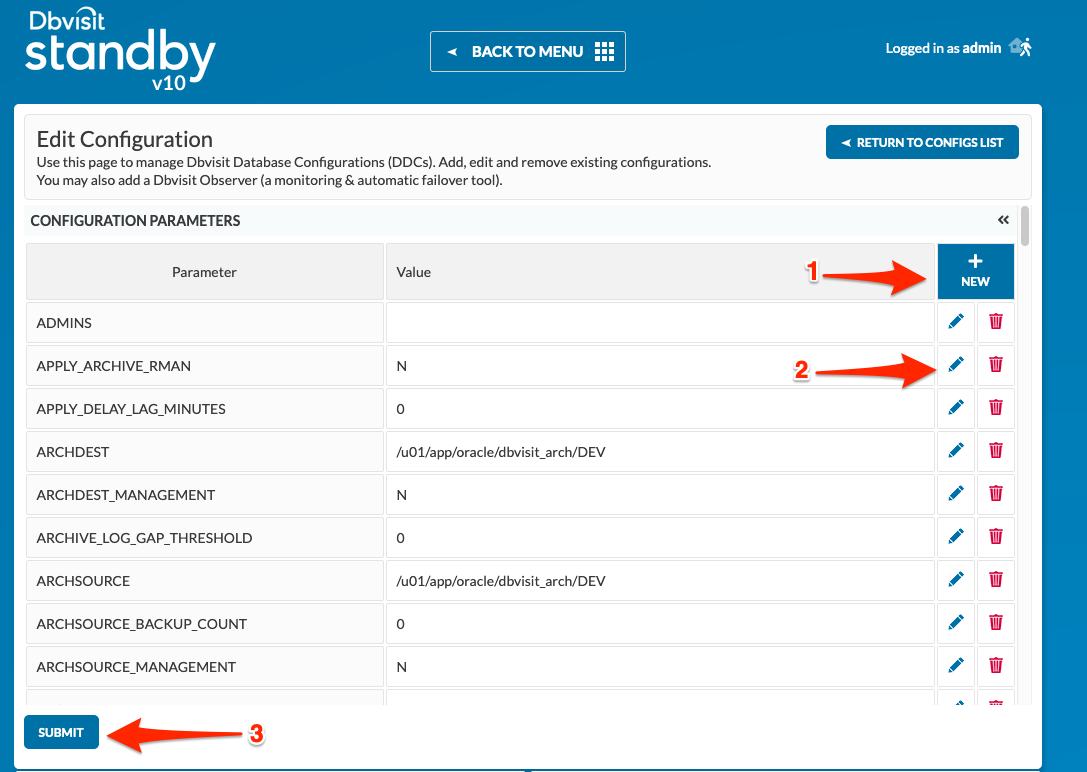Remove ARCHSOURCE_MANAGEMENT using its trash icon
The height and width of the screenshot is (772, 1087).
[x=995, y=665]
